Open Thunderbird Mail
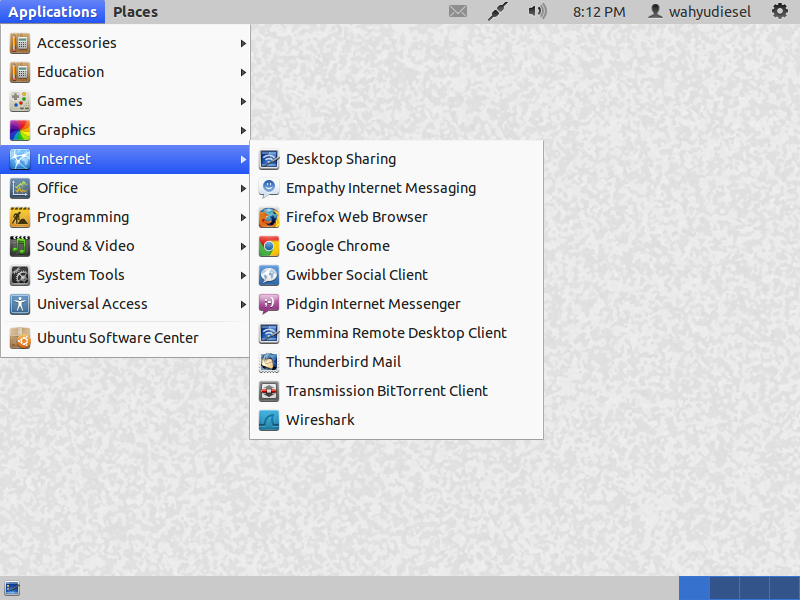Viewport: 800px width, 600px height. click(x=396, y=362)
